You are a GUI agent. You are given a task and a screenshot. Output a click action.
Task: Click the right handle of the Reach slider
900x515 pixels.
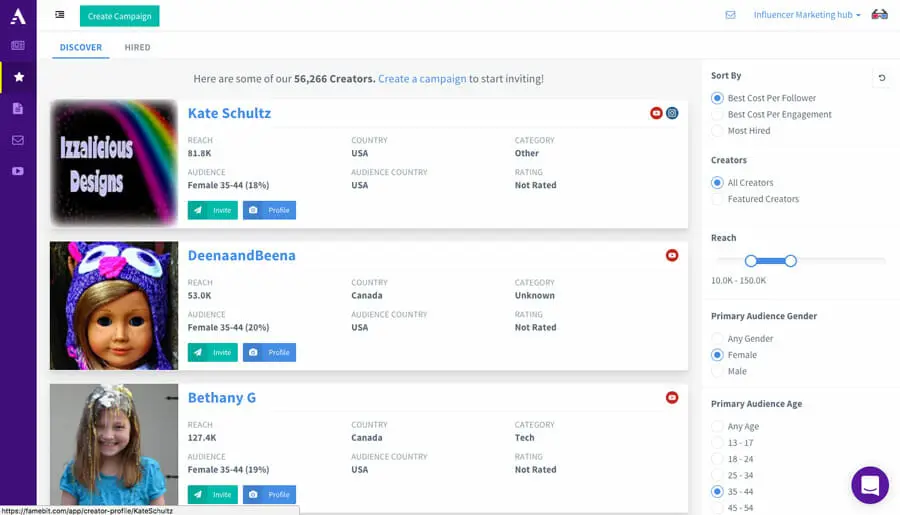[x=790, y=261]
